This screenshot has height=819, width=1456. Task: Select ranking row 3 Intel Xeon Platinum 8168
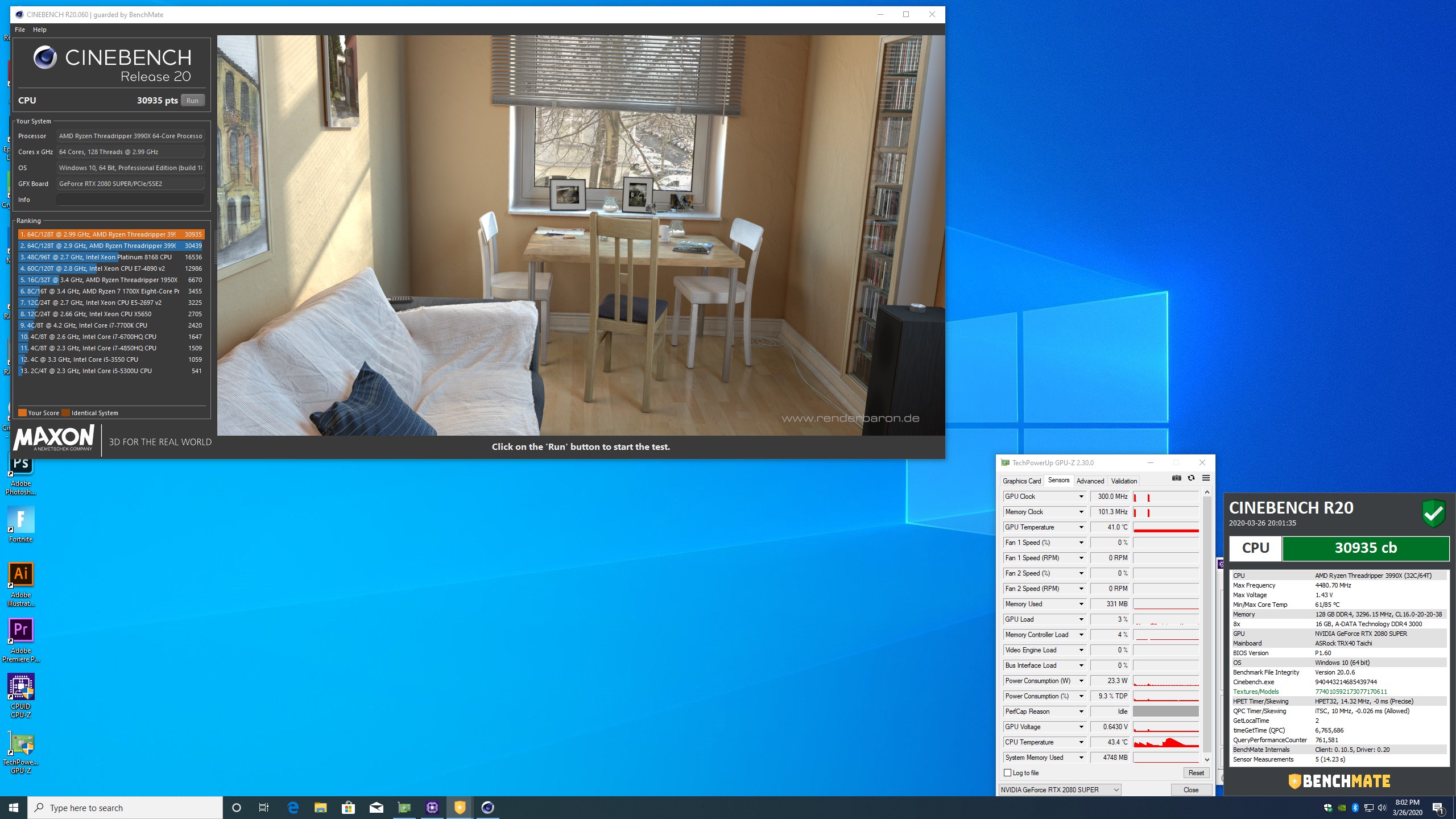click(111, 257)
